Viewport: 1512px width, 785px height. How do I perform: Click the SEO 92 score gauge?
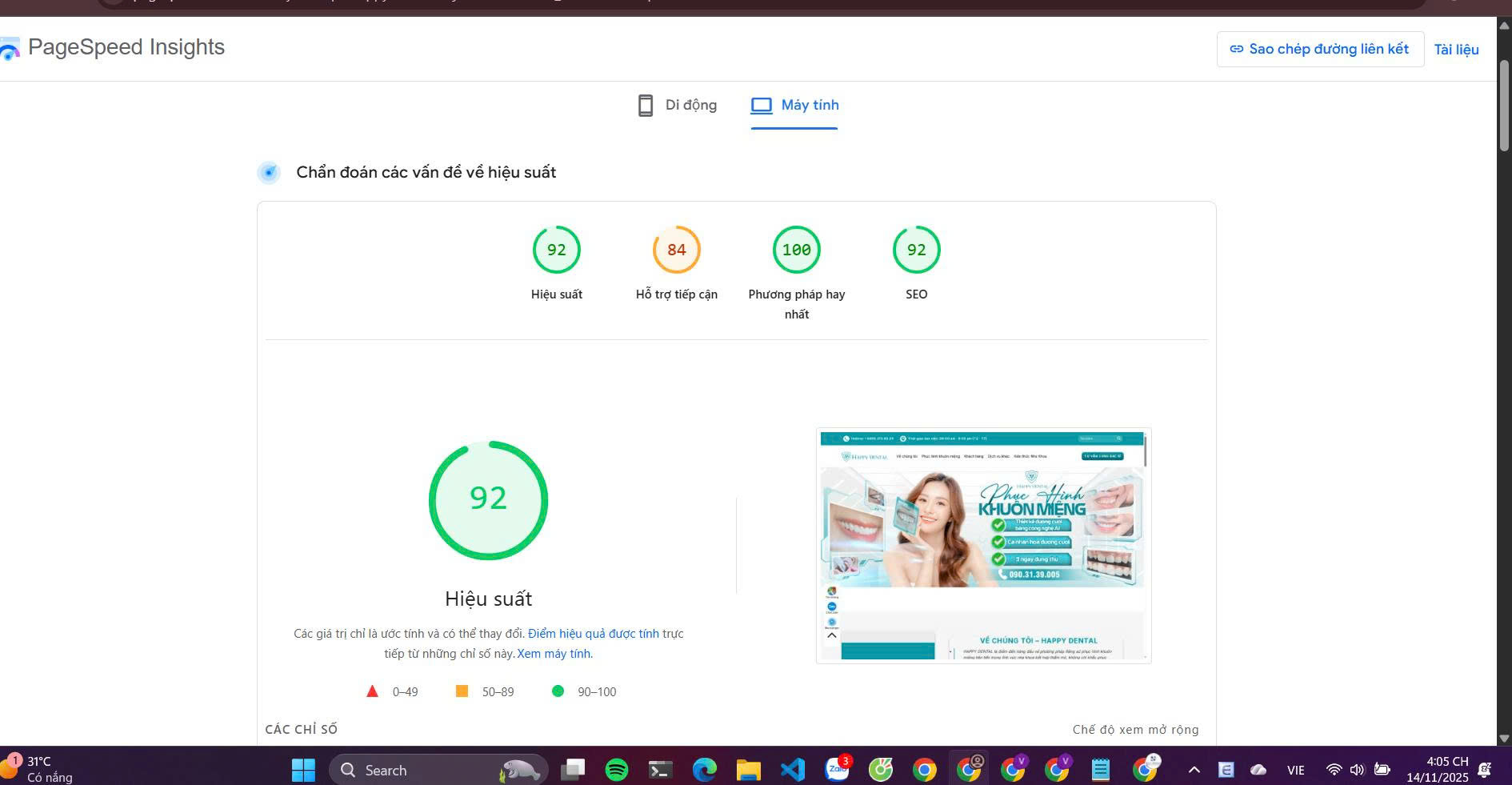[x=916, y=250]
